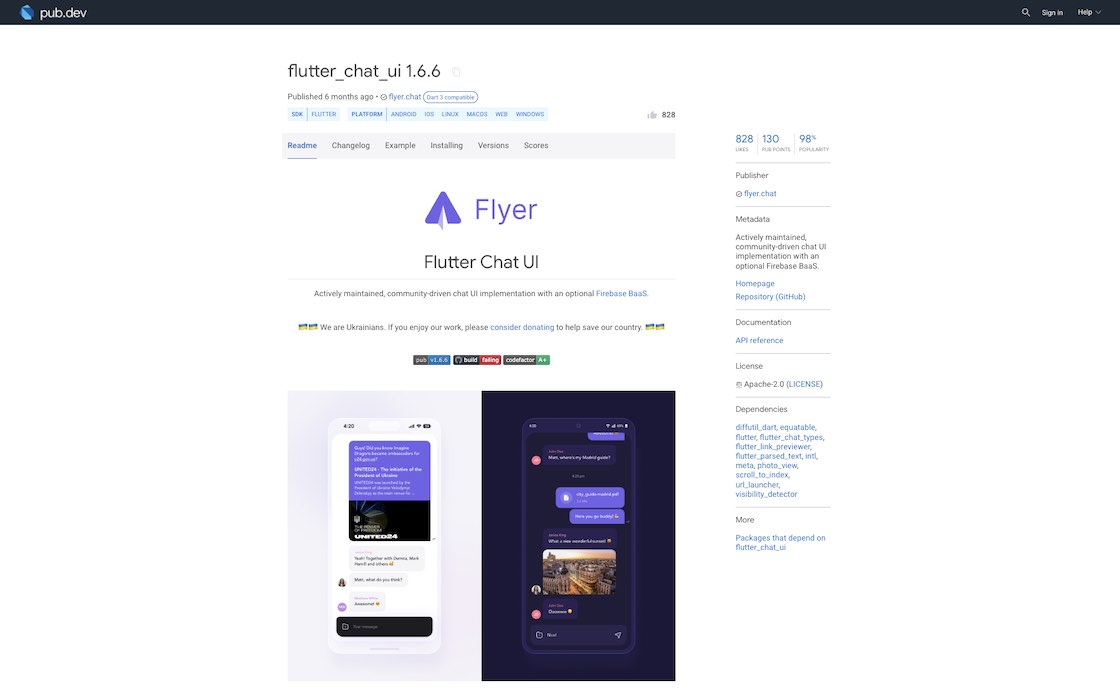The image size is (1120, 700).
Task: Click the Apache-2.0 license text
Action: click(x=764, y=384)
